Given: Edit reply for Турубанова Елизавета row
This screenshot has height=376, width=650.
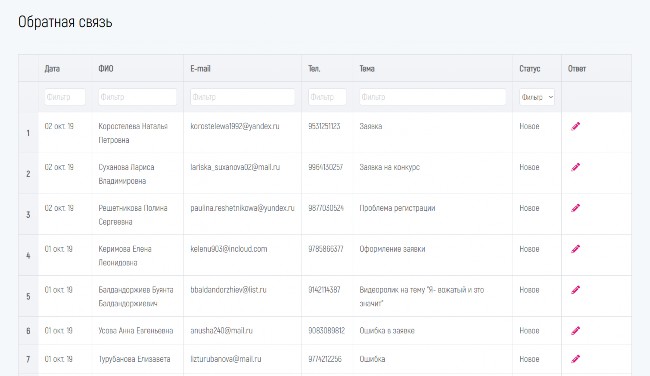Looking at the screenshot, I should [x=575, y=359].
